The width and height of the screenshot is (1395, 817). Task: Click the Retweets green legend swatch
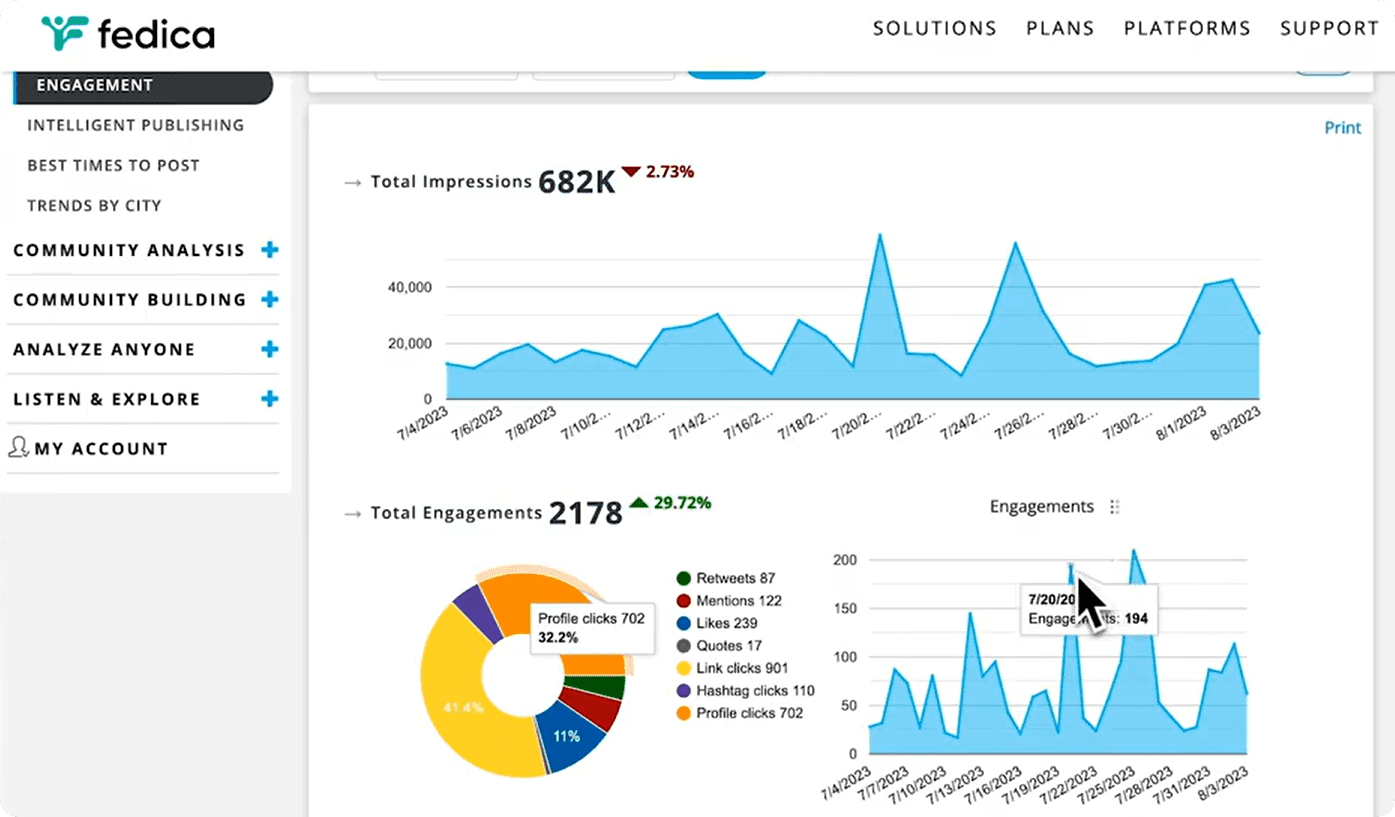(684, 578)
